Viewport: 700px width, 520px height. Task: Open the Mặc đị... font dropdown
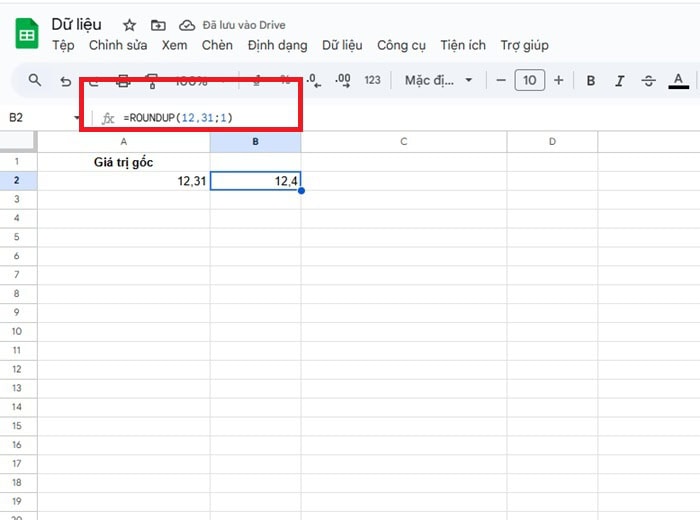[x=438, y=80]
